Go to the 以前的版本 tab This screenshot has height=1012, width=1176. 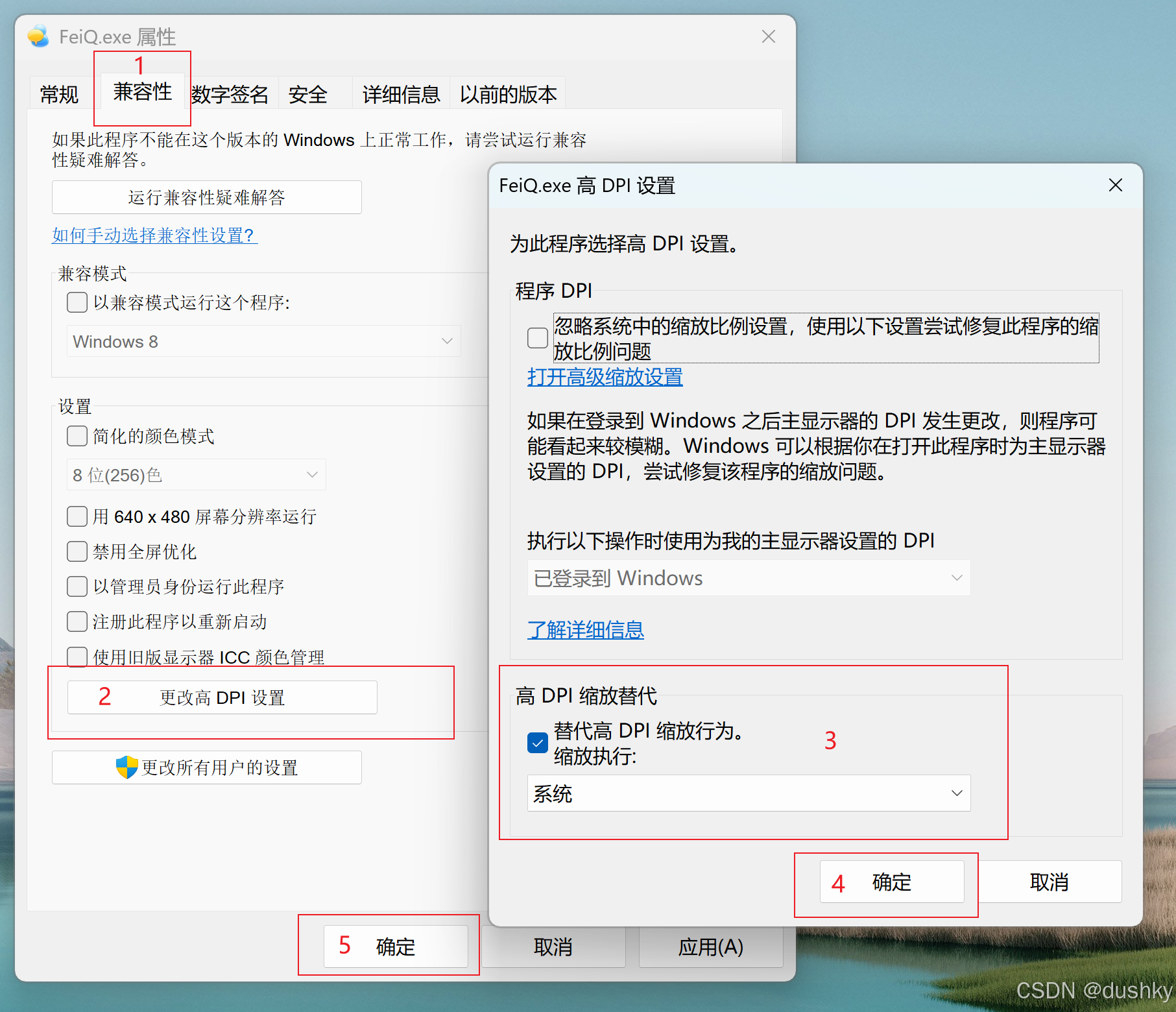[509, 95]
